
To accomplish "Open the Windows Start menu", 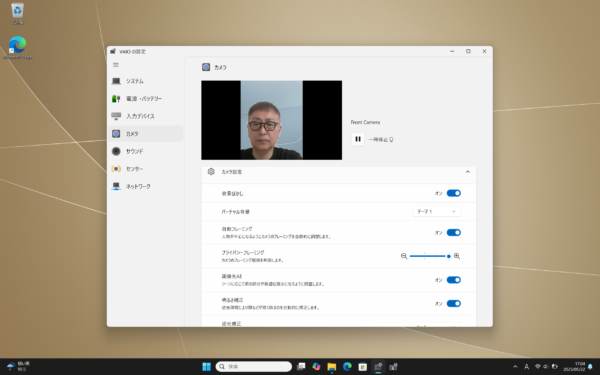I will click(x=206, y=367).
